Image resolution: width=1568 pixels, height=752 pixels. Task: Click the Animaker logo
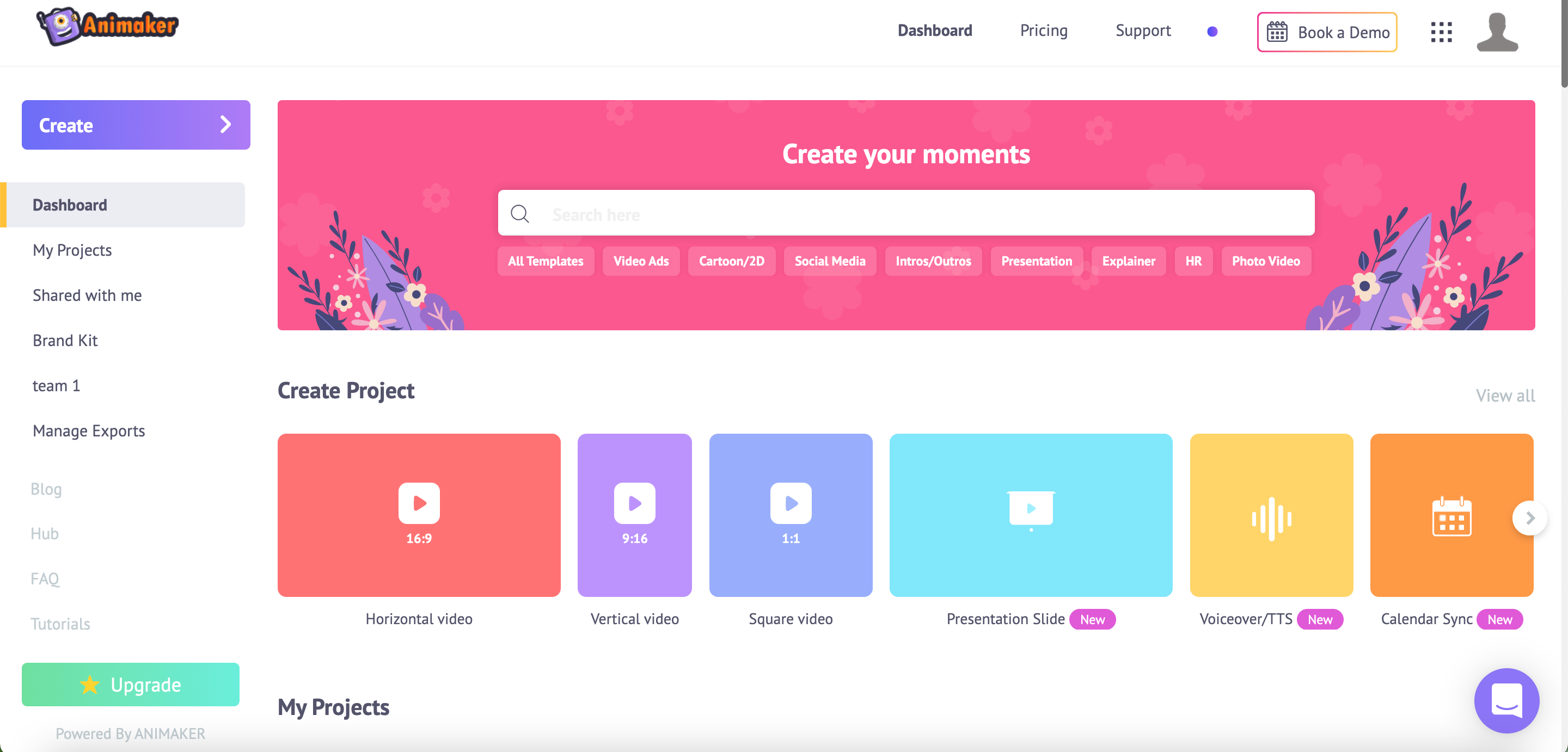pos(107,26)
